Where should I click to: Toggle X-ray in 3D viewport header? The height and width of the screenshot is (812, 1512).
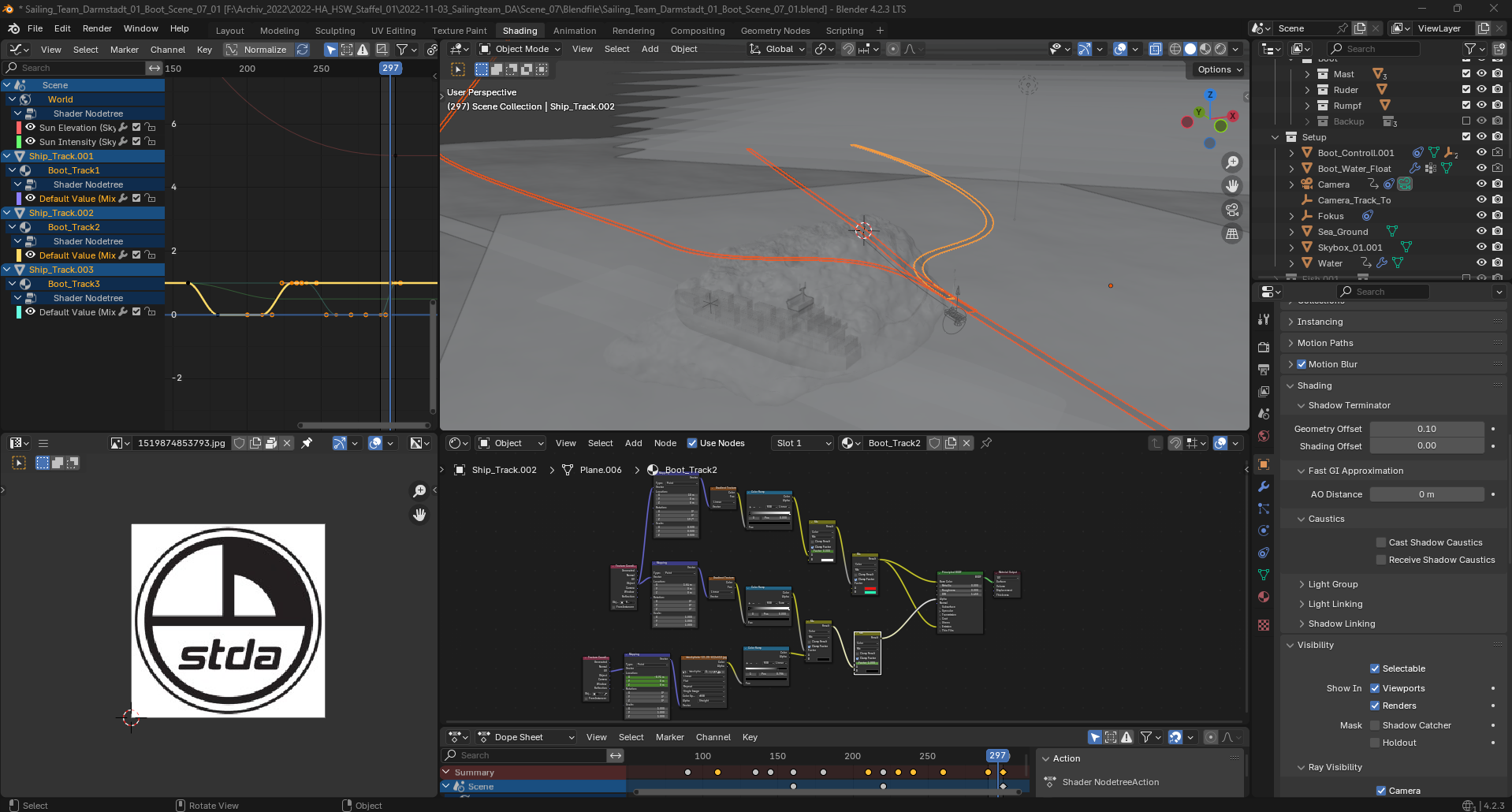pyautogui.click(x=1155, y=49)
